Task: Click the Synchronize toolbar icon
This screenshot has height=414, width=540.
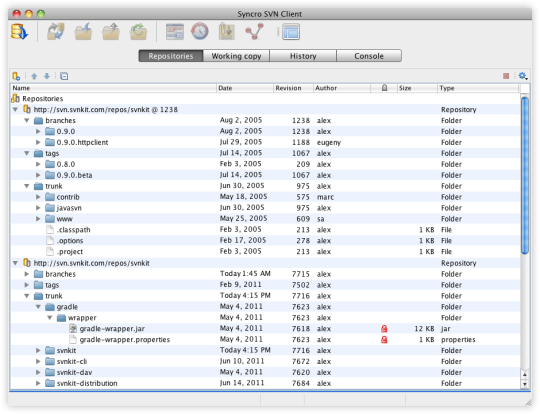Action: coord(56,32)
